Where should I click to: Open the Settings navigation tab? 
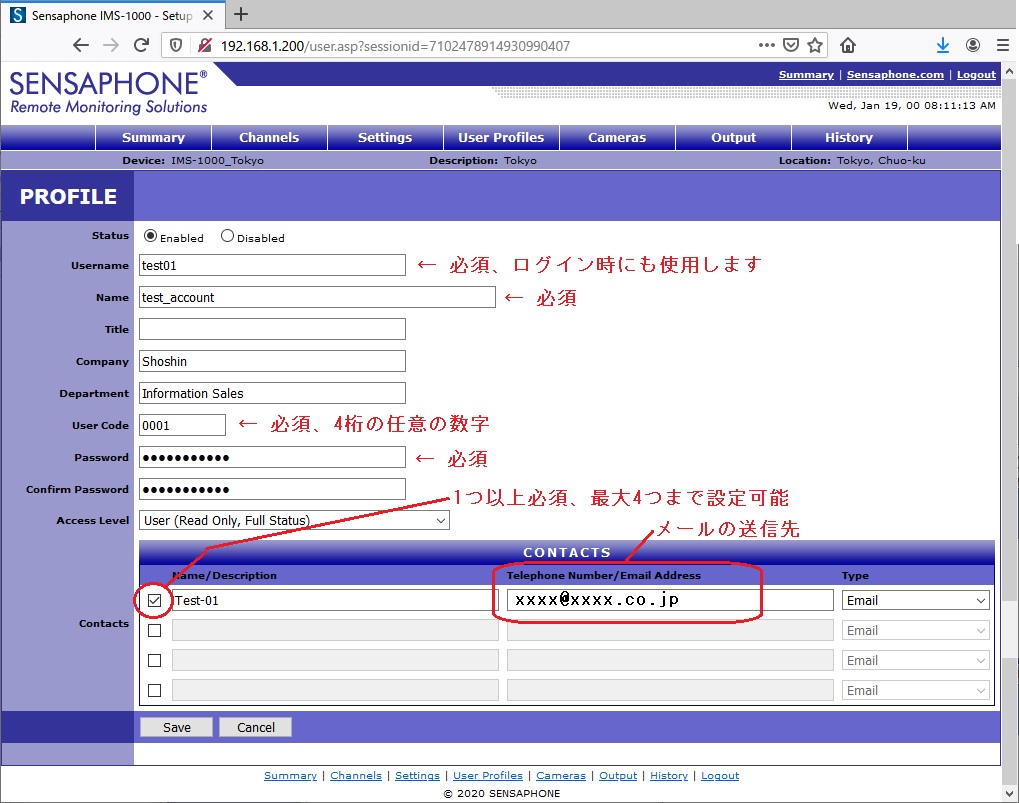[x=385, y=138]
